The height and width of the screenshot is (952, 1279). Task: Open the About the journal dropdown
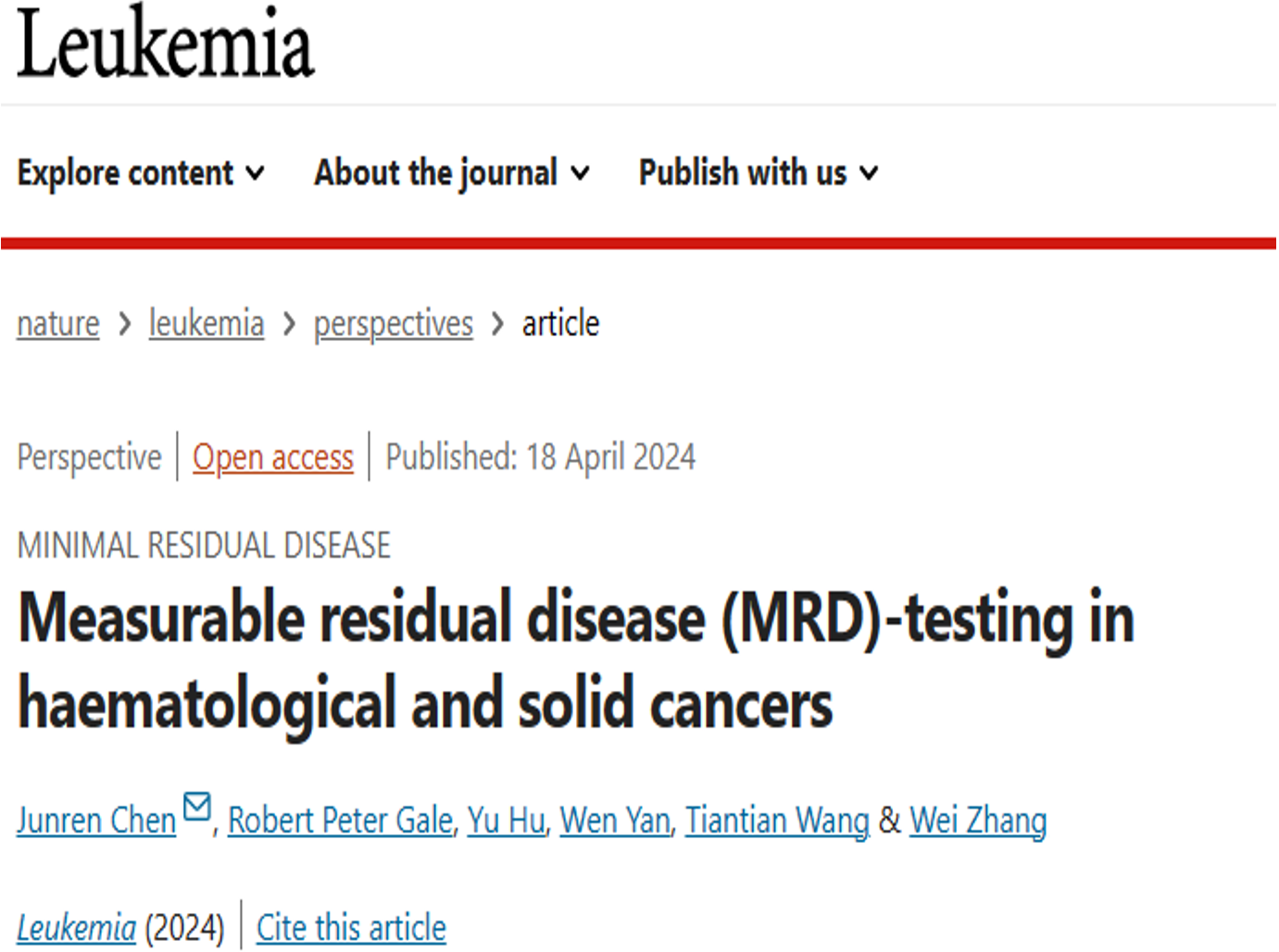pyautogui.click(x=452, y=173)
